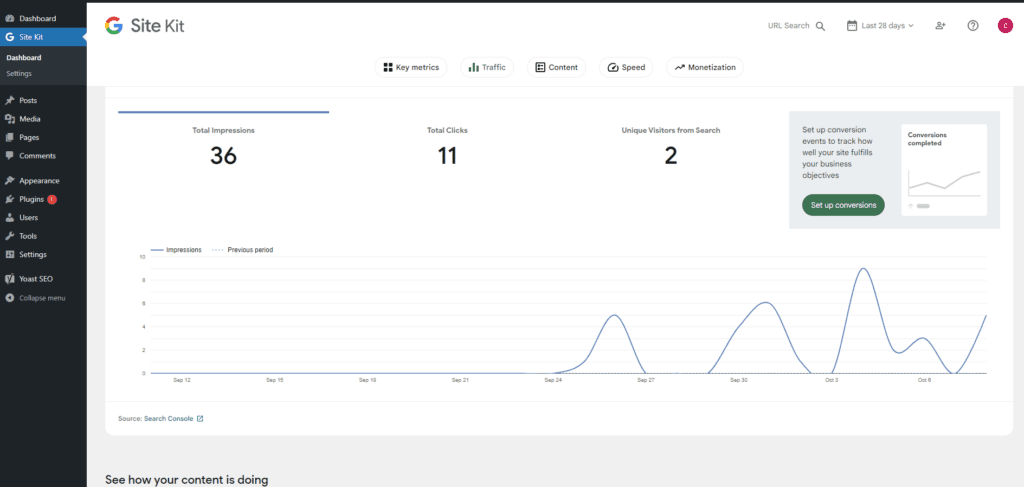Viewport: 1024px width, 487px height.
Task: Click the Conversions completed preview card
Action: (944, 170)
